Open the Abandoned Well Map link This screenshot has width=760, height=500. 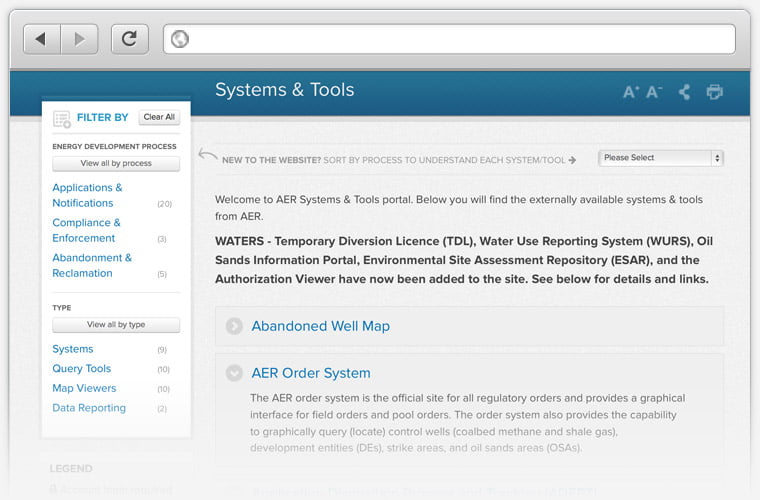320,326
